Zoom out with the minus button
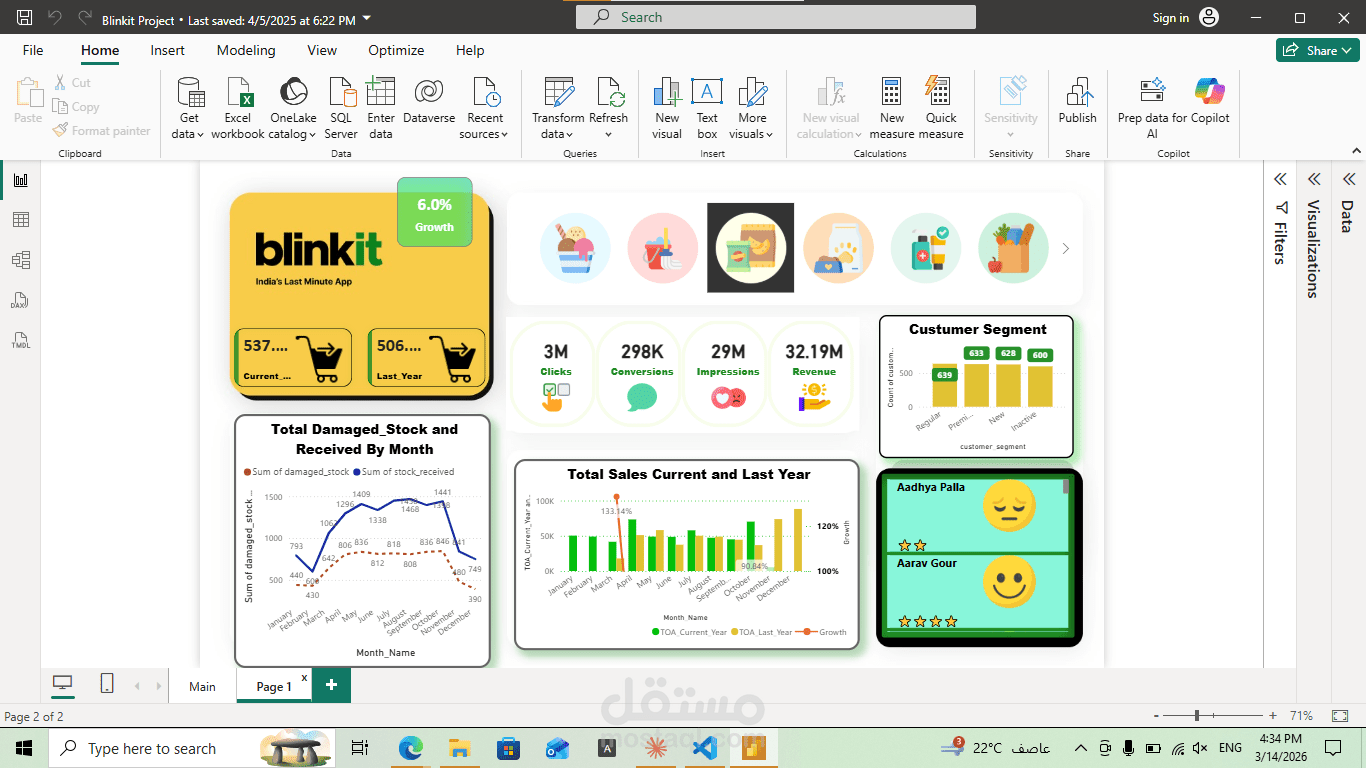This screenshot has width=1366, height=768. coord(1157,716)
